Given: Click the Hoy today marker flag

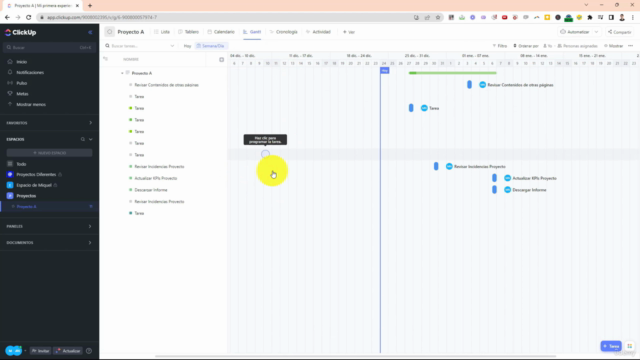Looking at the screenshot, I should [384, 71].
